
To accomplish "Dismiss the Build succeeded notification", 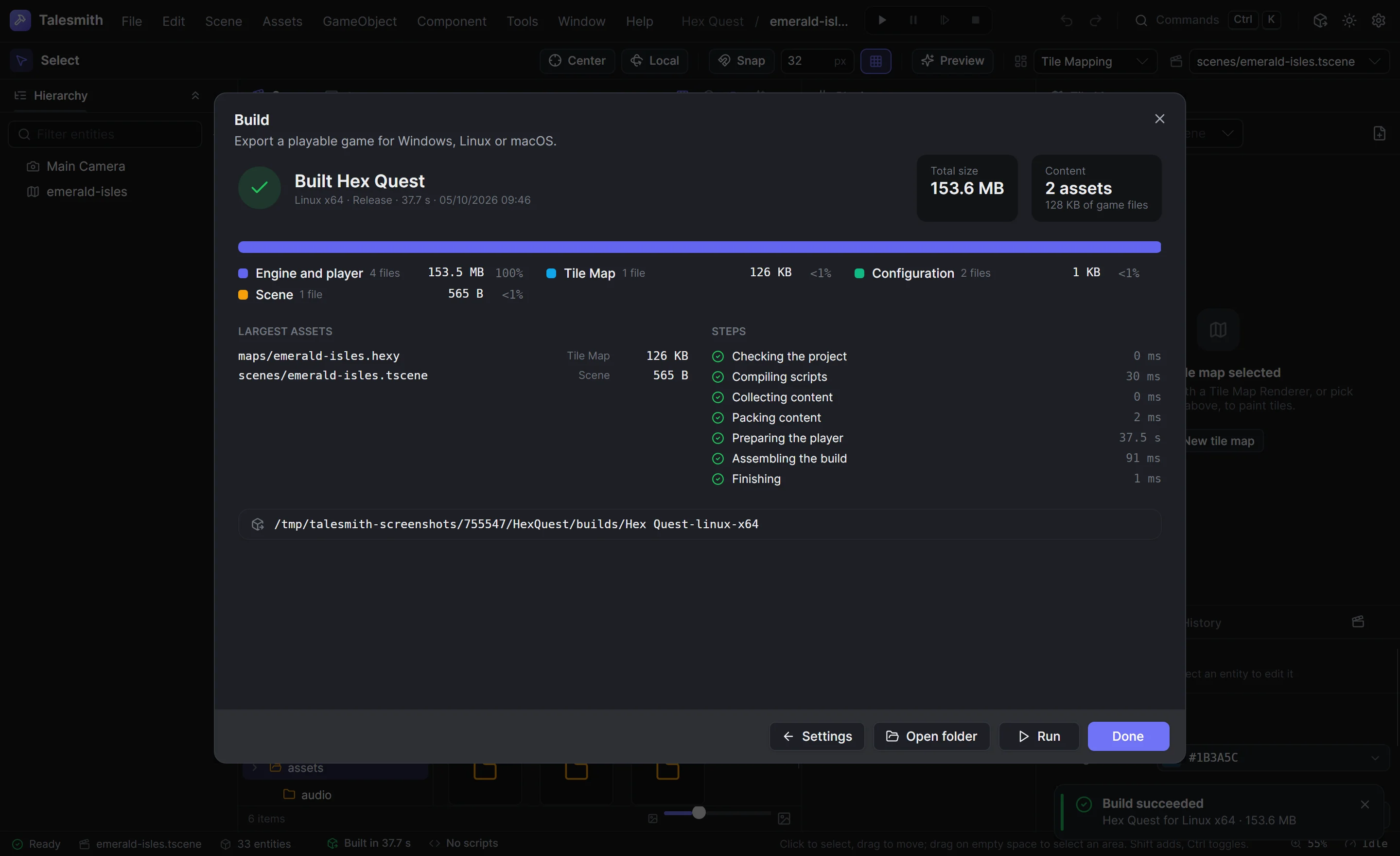I will click(x=1365, y=804).
